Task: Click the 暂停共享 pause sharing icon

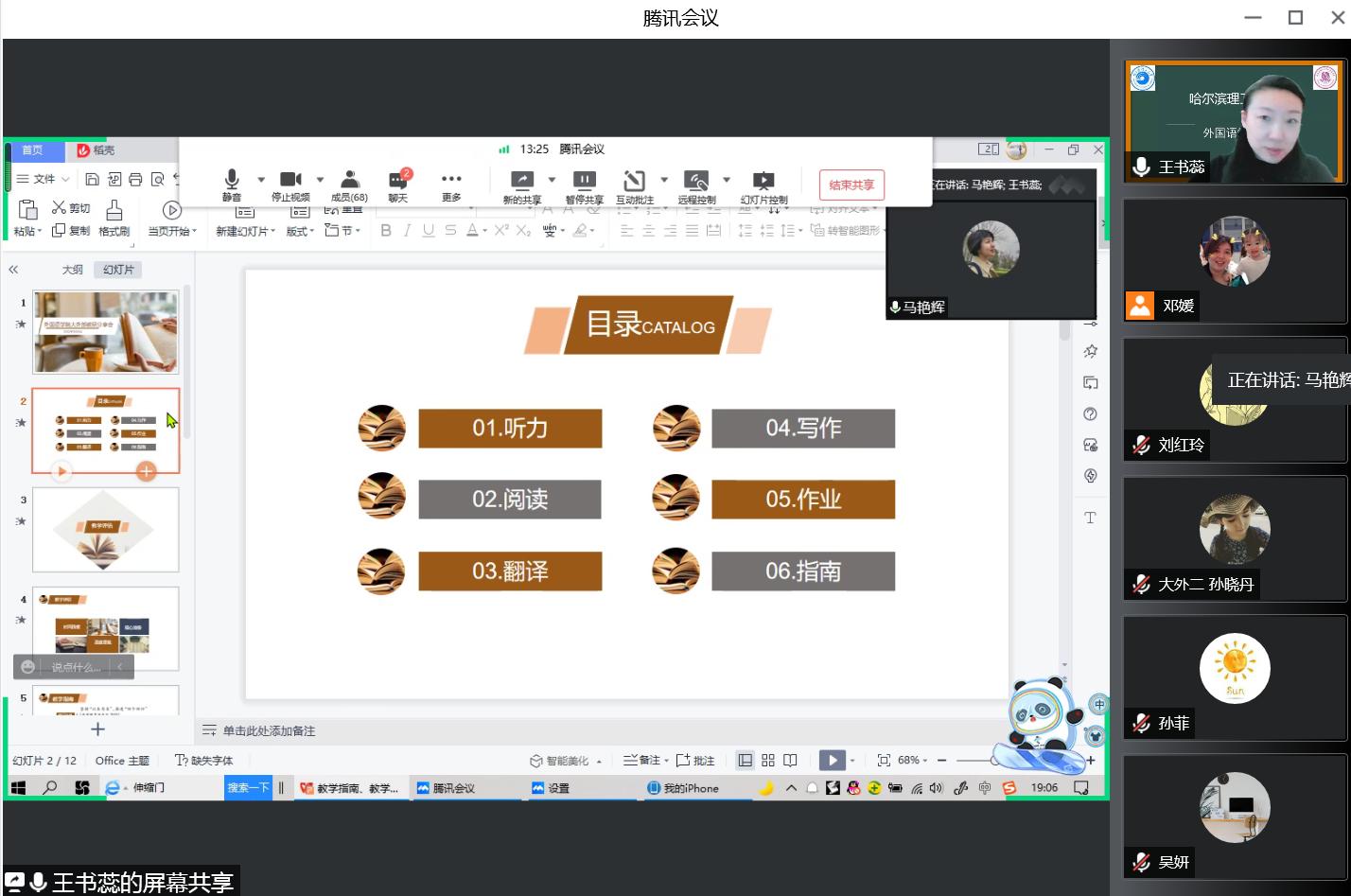Action: click(x=585, y=181)
